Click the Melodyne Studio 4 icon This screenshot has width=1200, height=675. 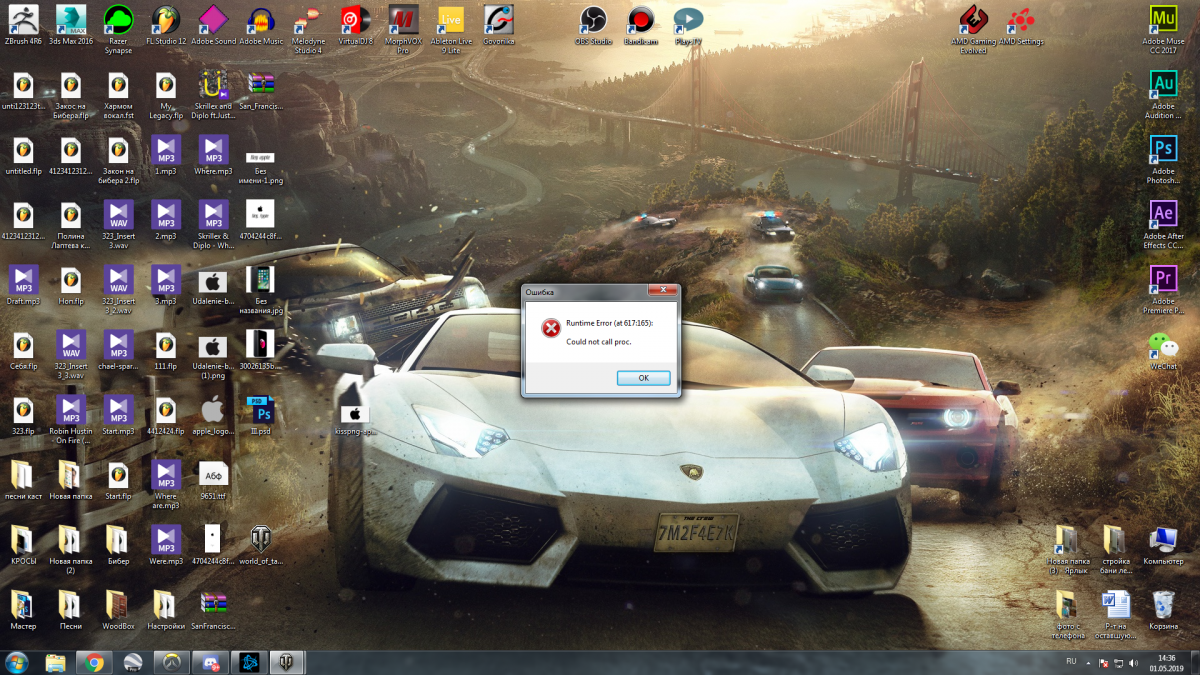tap(306, 20)
